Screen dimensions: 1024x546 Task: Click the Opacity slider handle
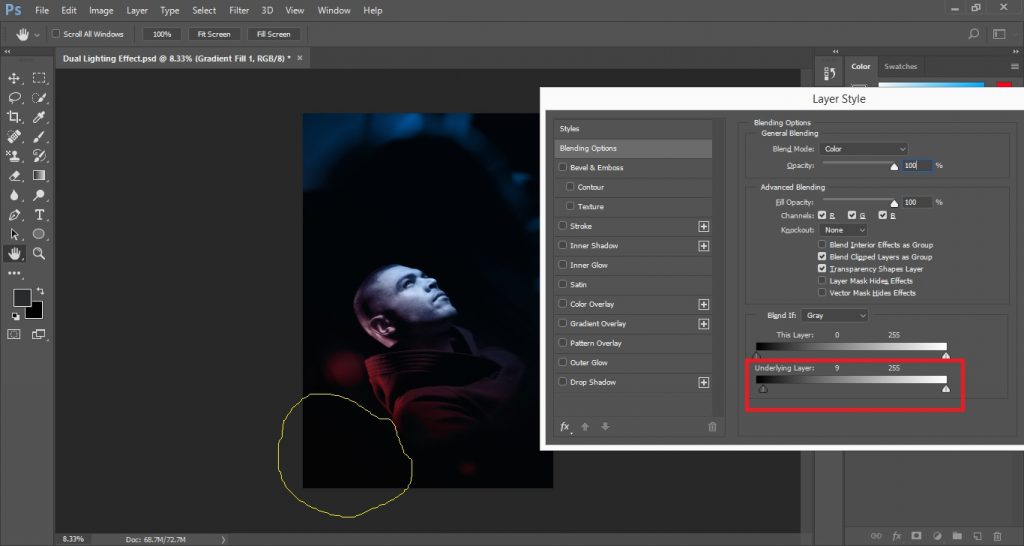[x=894, y=167]
